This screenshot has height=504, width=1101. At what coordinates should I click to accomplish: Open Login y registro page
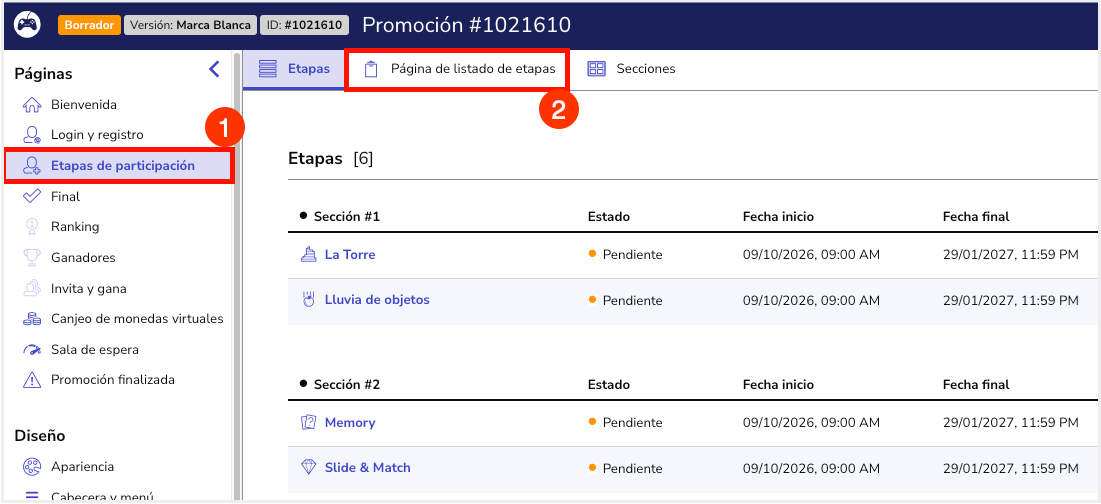pyautogui.click(x=97, y=135)
